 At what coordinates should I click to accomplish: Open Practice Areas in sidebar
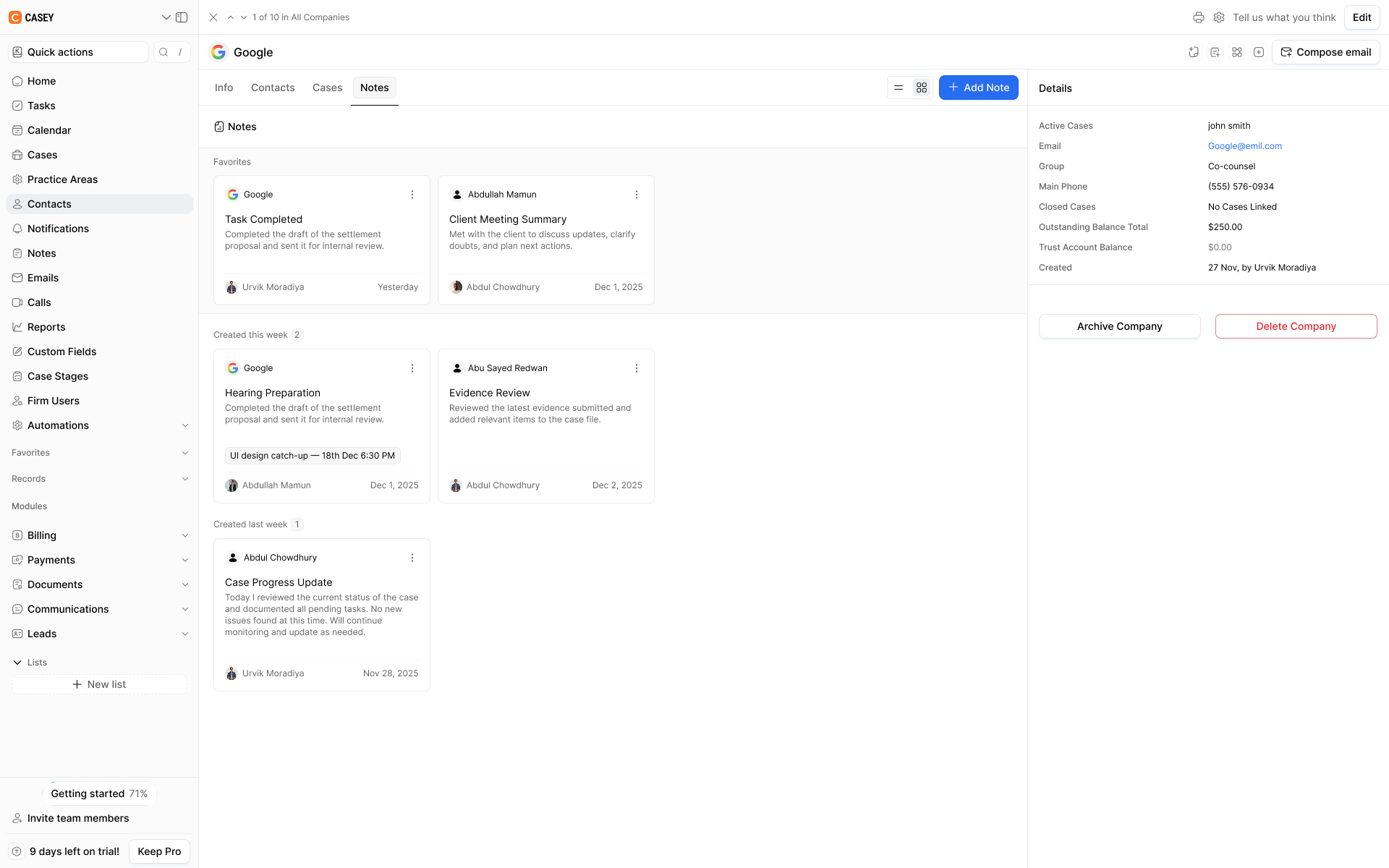click(x=99, y=179)
